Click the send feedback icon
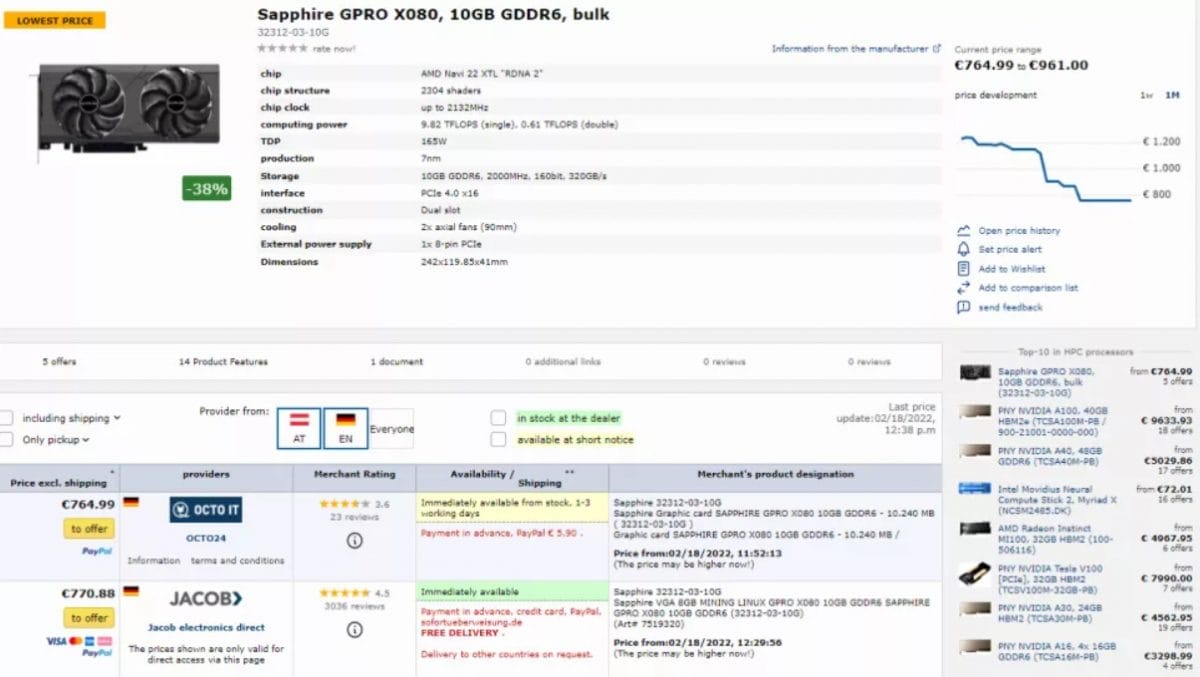This screenshot has width=1200, height=677. click(x=963, y=305)
